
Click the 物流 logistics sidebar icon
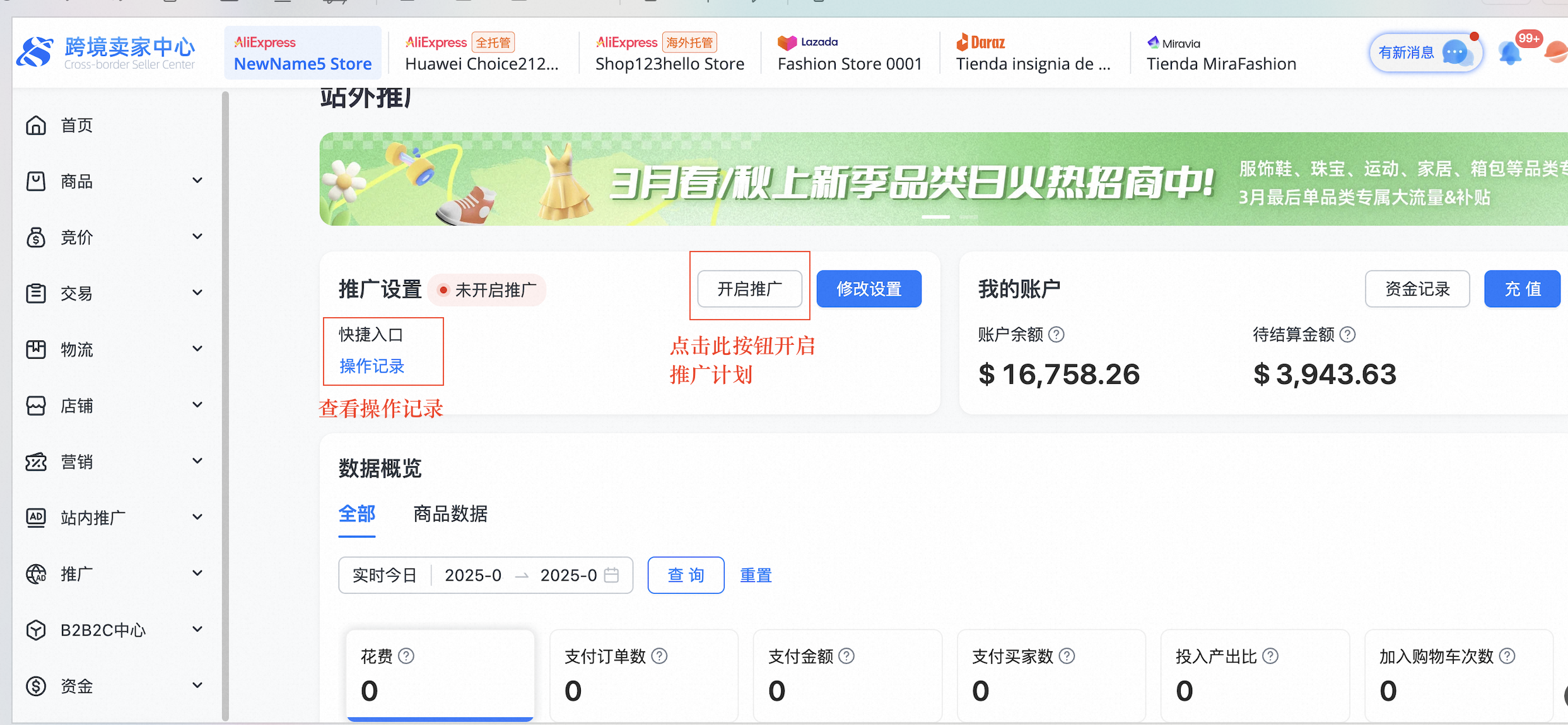pyautogui.click(x=36, y=349)
